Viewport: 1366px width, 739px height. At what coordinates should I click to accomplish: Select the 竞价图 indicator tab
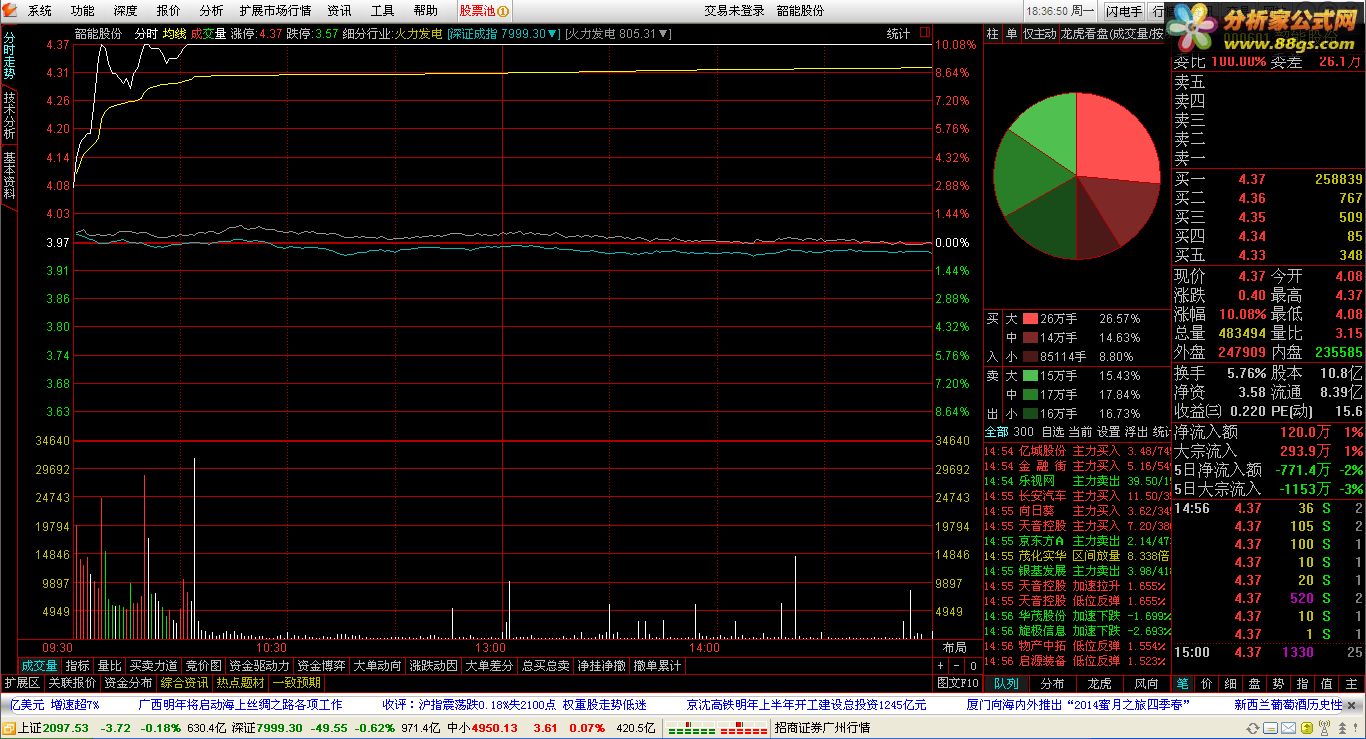coord(203,666)
